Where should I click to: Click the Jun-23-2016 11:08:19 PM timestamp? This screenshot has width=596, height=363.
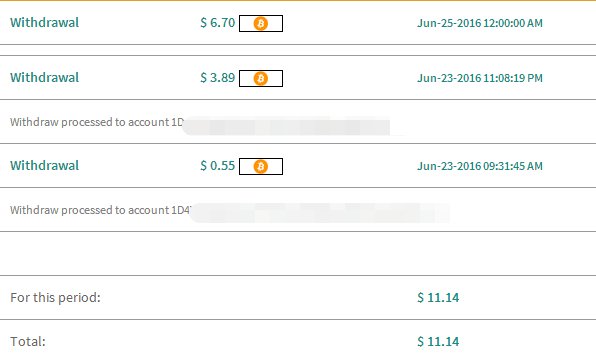pyautogui.click(x=480, y=78)
